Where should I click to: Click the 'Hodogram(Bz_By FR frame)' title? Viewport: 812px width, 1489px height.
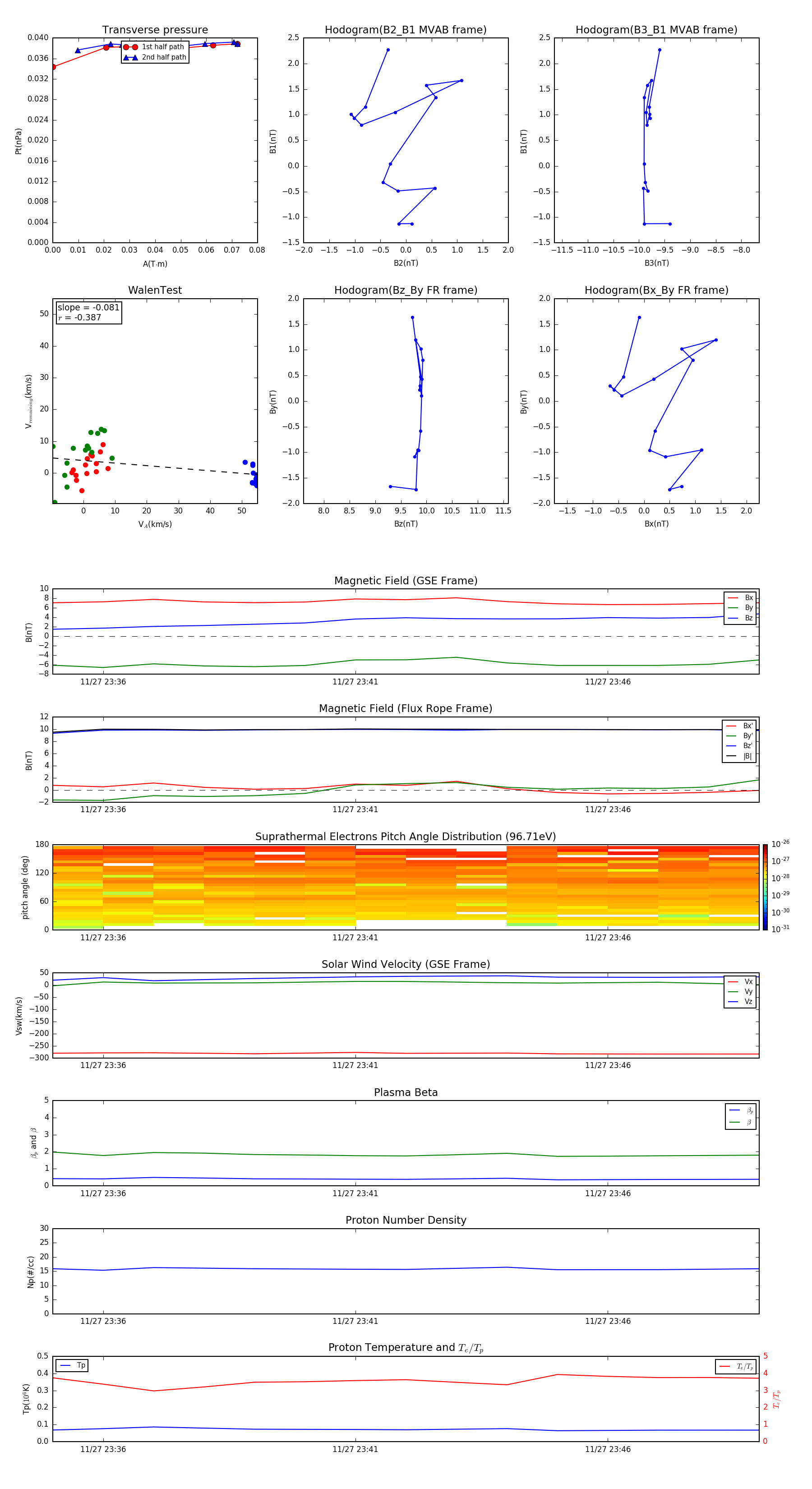[406, 290]
